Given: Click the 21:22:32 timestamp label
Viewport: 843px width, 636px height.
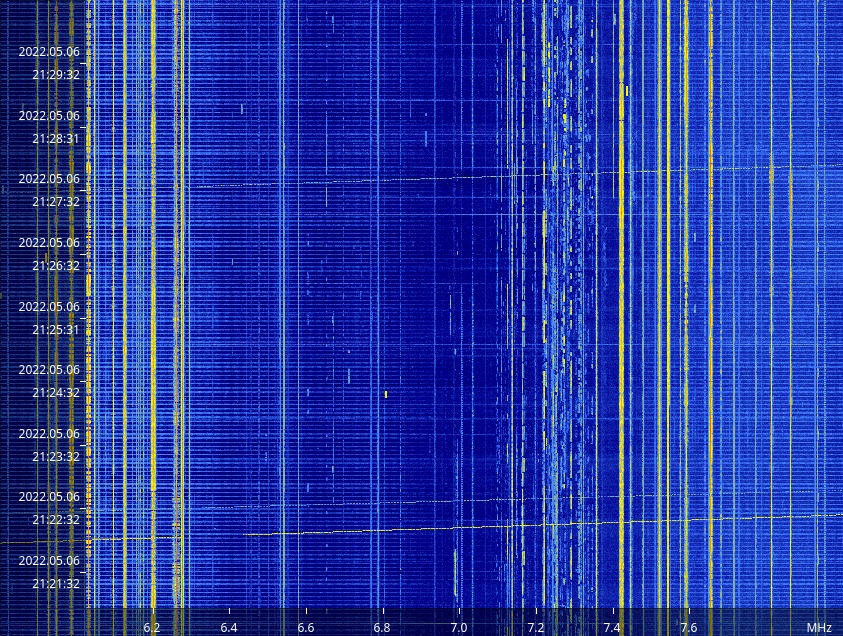Looking at the screenshot, I should (x=56, y=520).
